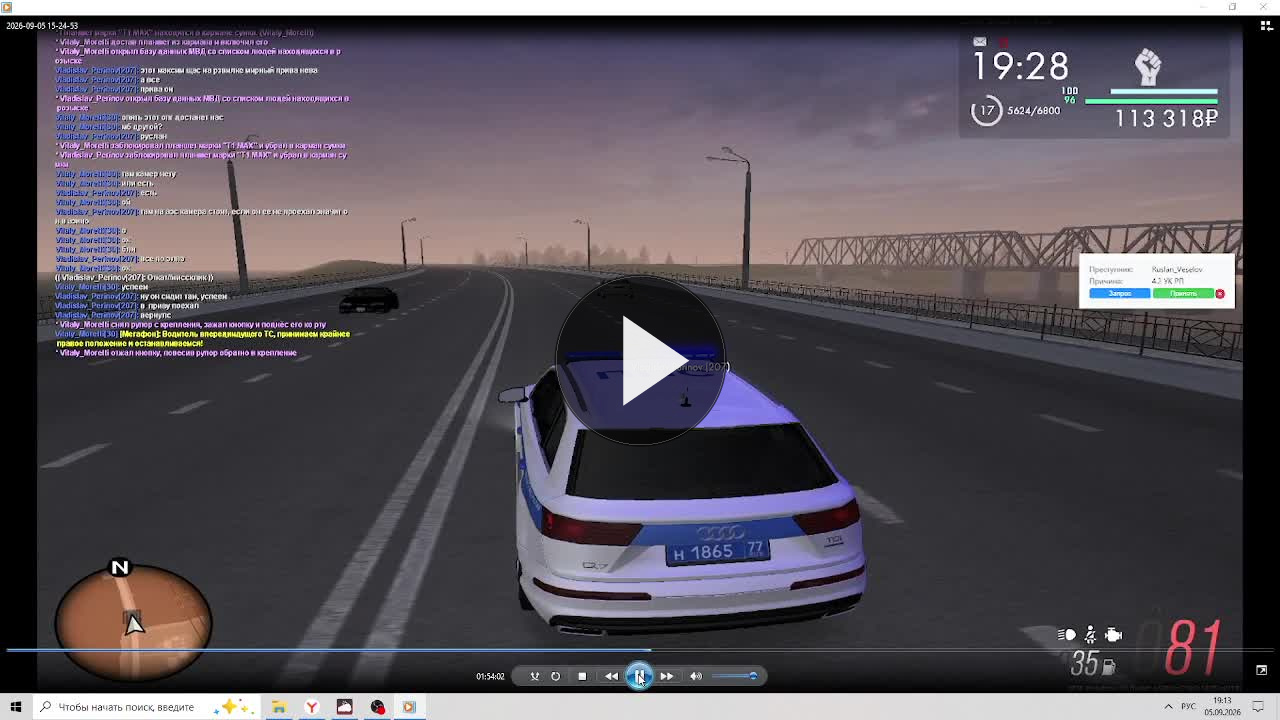Switch to Library view icon at top right
The width and height of the screenshot is (1280, 720).
point(1265,26)
